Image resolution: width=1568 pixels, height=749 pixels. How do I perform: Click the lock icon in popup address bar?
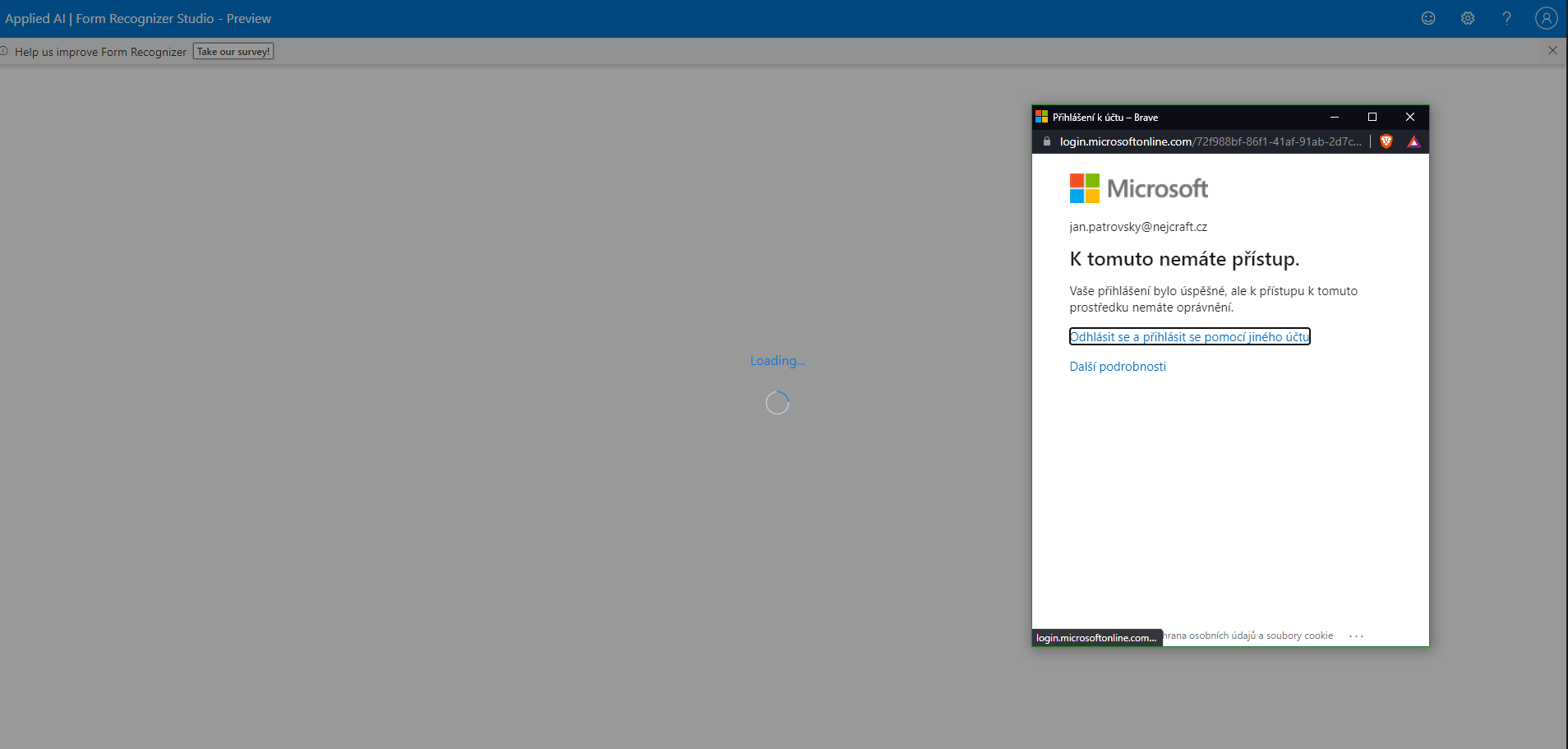(x=1046, y=141)
